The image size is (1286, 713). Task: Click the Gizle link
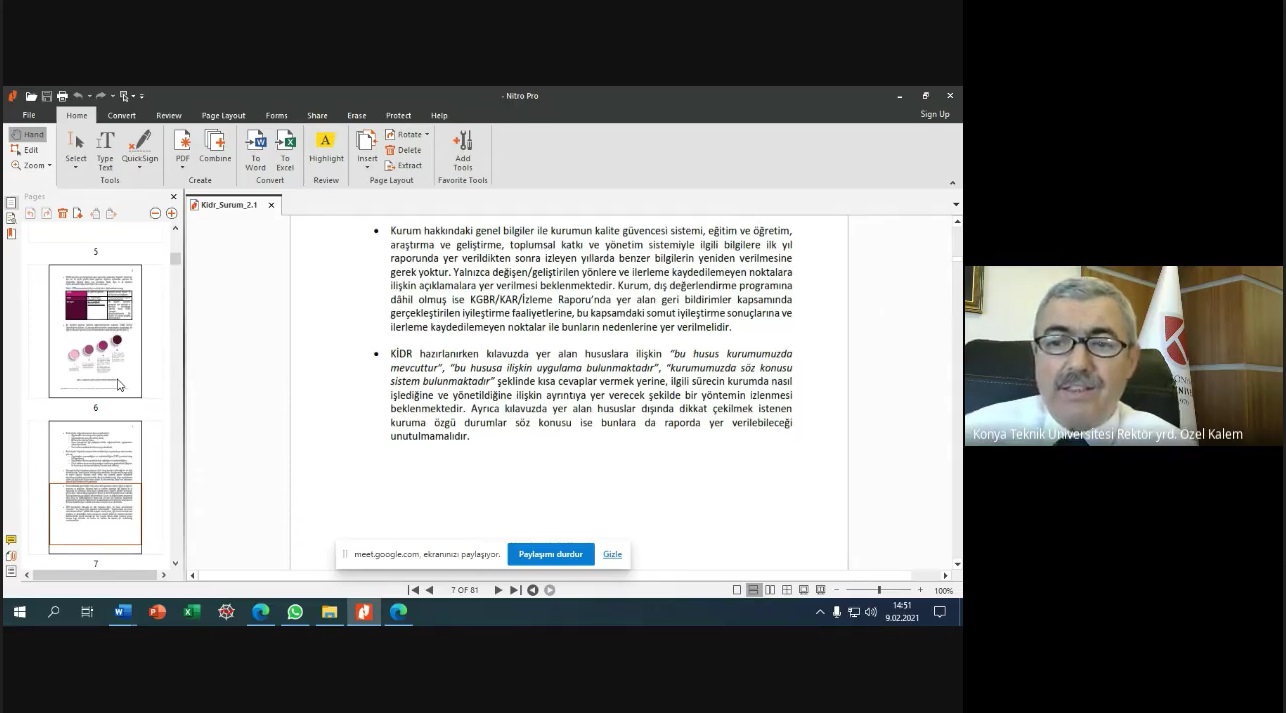click(612, 554)
